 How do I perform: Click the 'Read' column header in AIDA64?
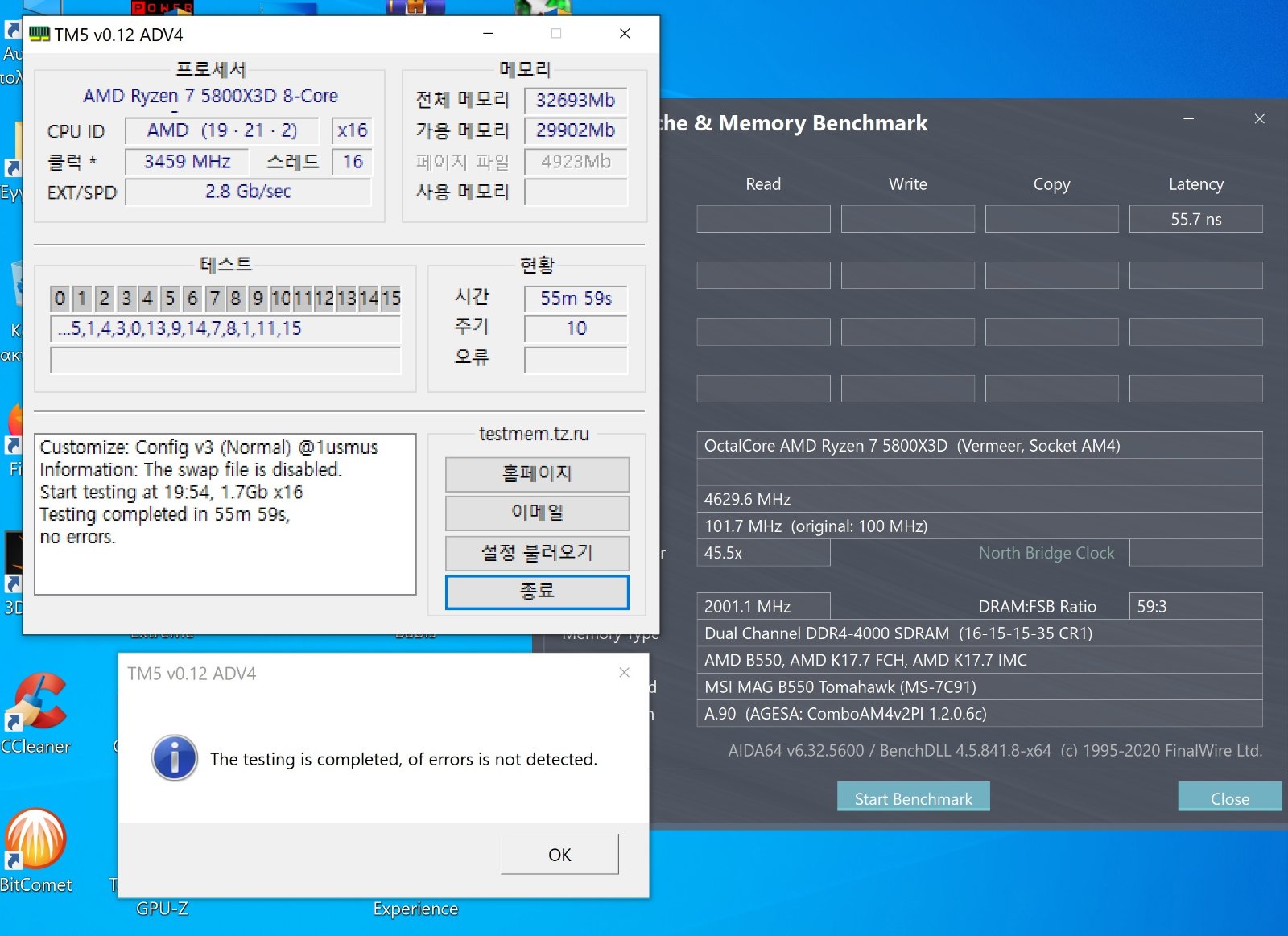click(763, 184)
